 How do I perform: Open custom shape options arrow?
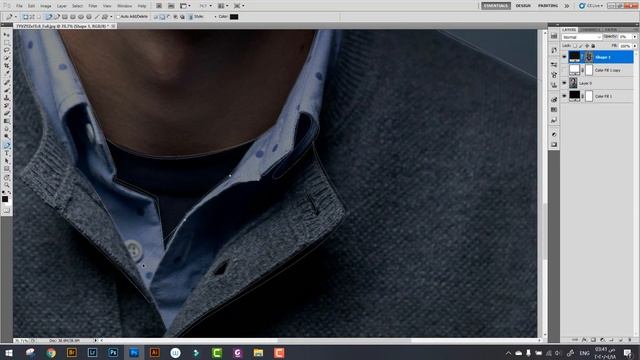(111, 17)
